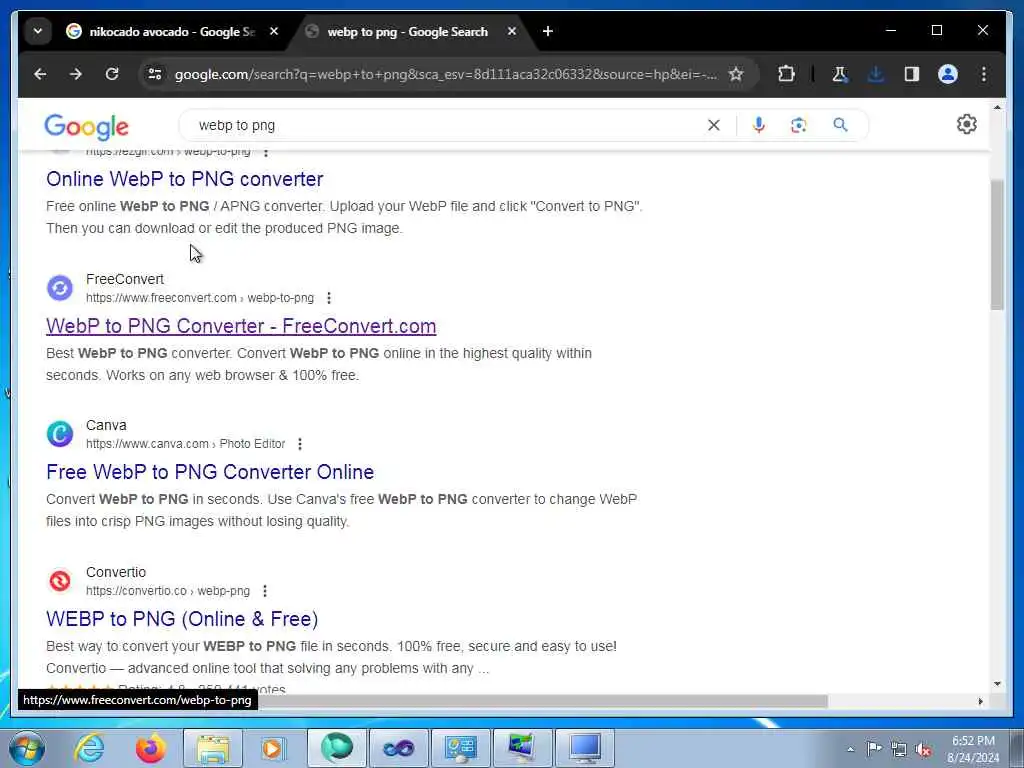Open the Windows Start menu

pyautogui.click(x=25, y=748)
